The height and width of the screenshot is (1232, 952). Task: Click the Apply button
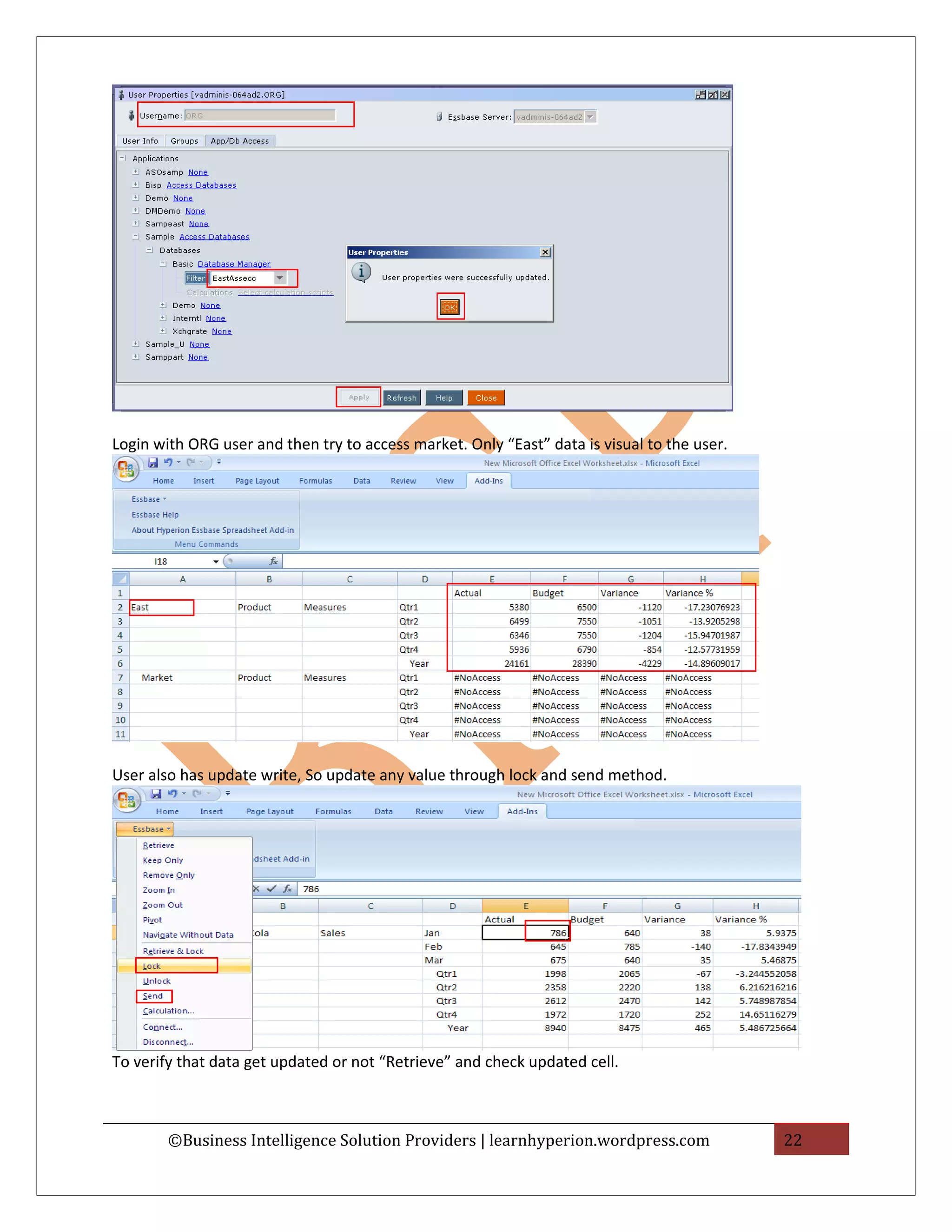coord(359,397)
